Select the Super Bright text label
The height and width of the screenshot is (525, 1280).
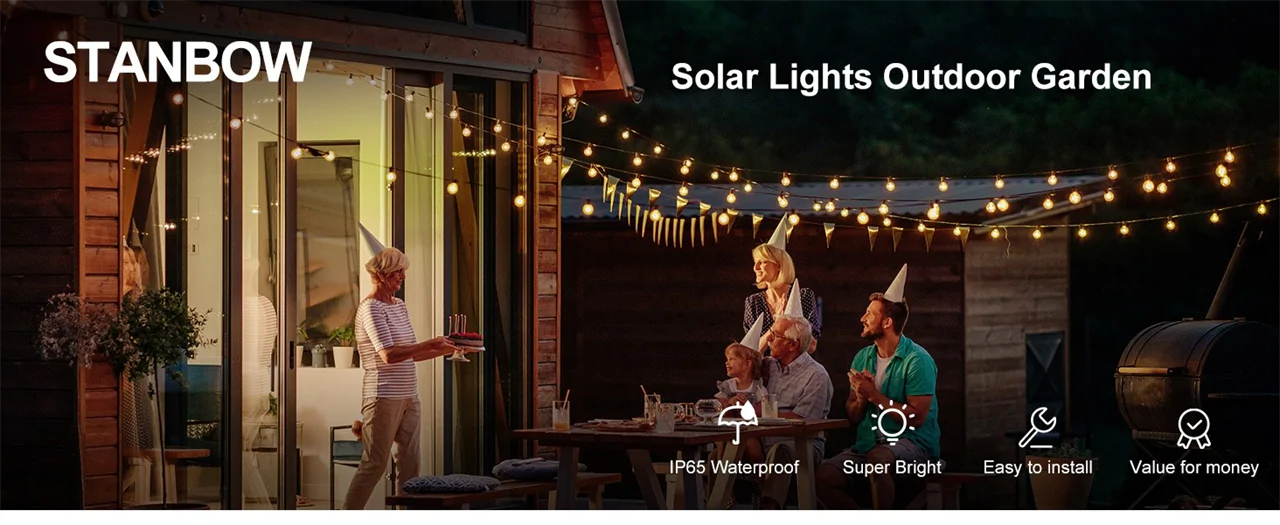tap(892, 468)
